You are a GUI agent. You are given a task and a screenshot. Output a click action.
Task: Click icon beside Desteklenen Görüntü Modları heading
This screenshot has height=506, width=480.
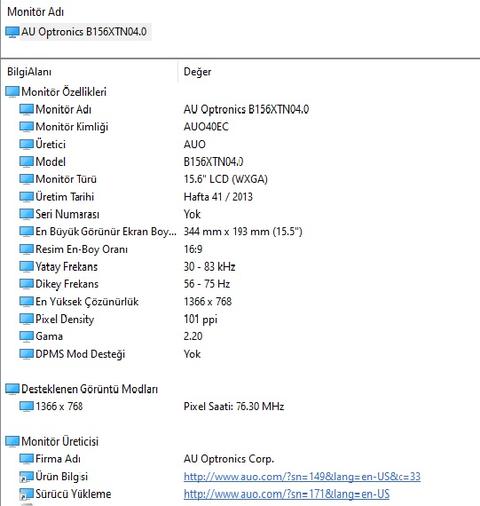point(12,389)
